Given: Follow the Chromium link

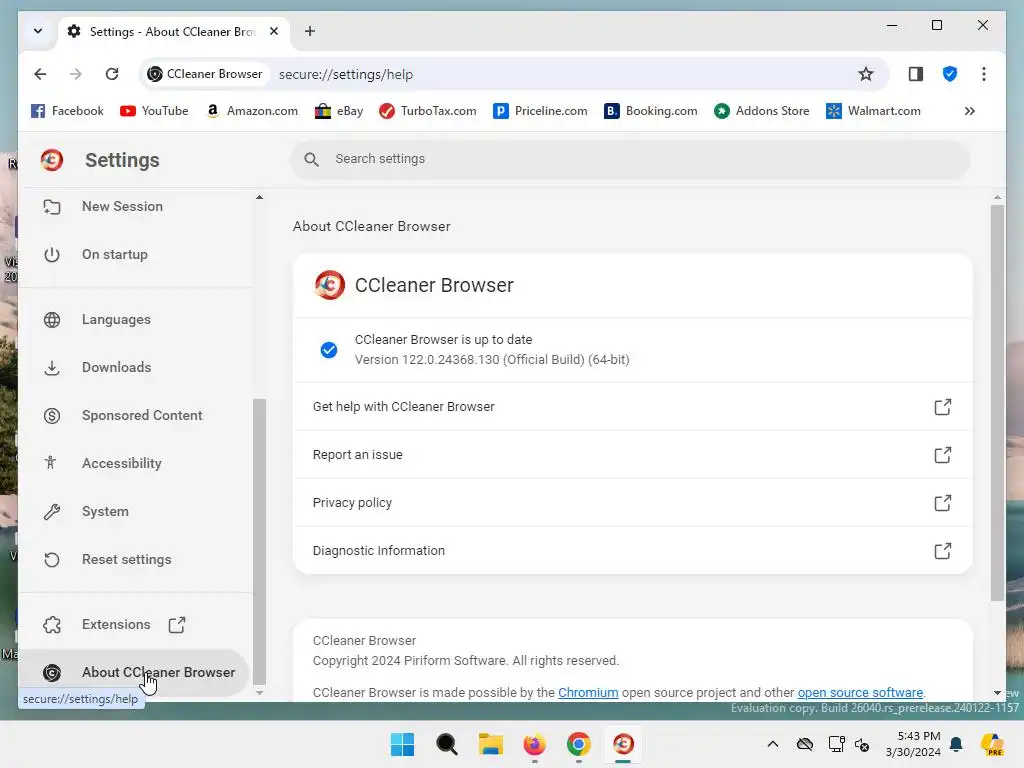Looking at the screenshot, I should pos(588,693).
